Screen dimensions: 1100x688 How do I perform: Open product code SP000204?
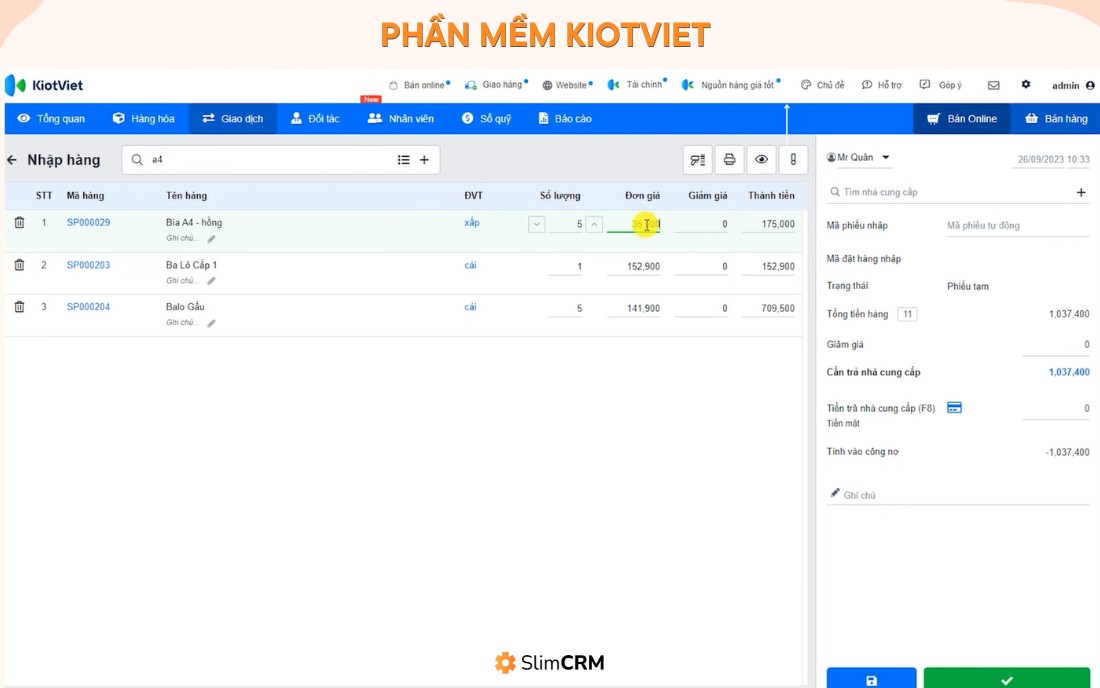point(88,307)
